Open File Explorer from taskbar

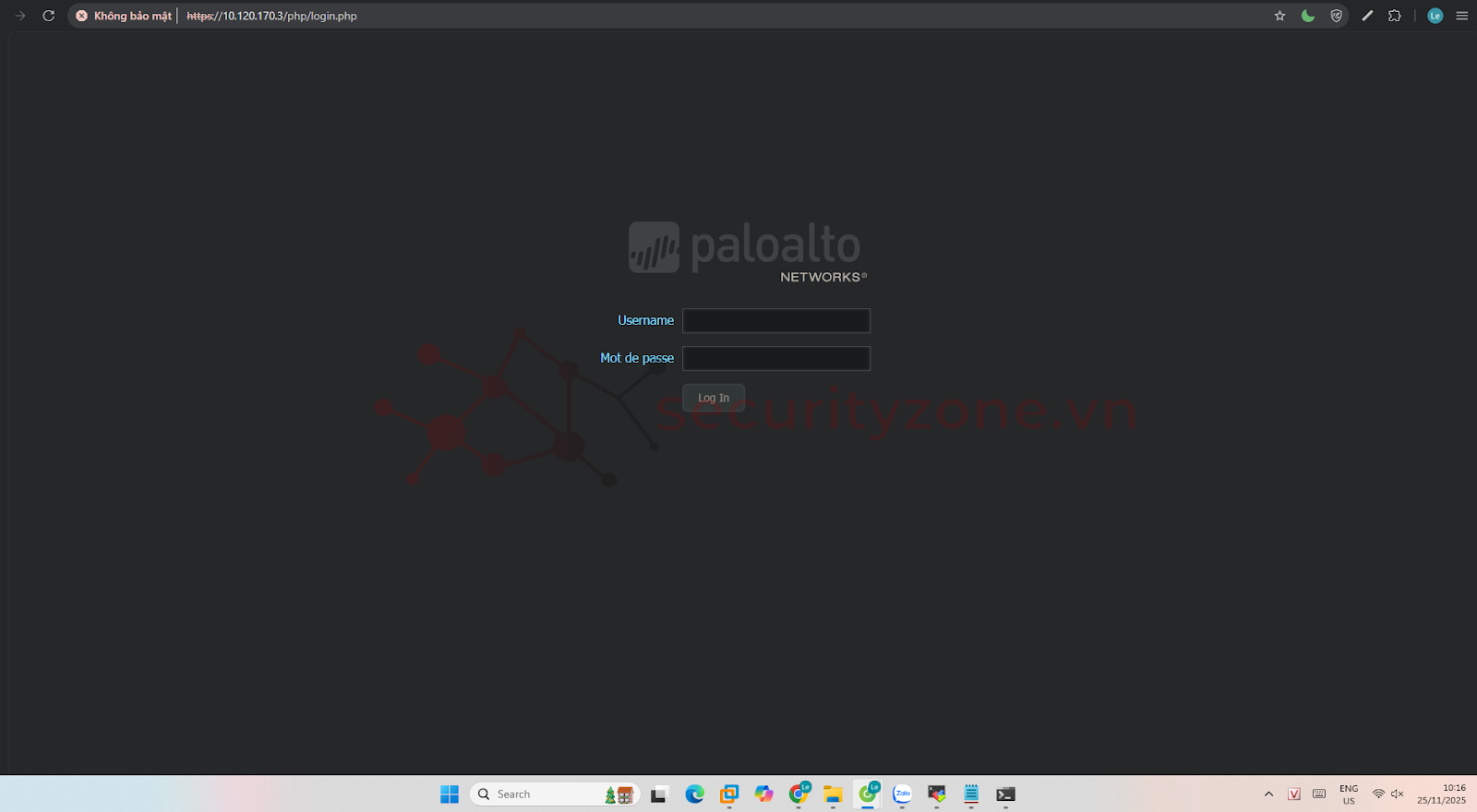point(833,794)
